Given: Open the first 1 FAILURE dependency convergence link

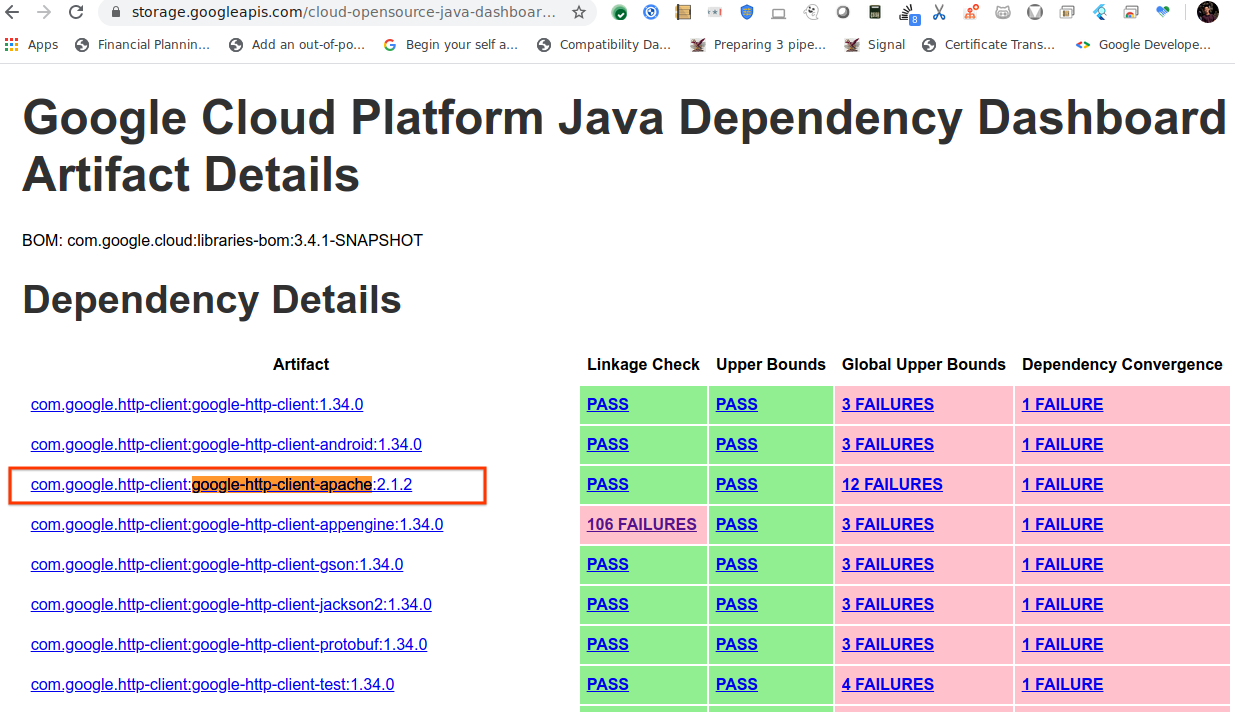Looking at the screenshot, I should click(1062, 404).
